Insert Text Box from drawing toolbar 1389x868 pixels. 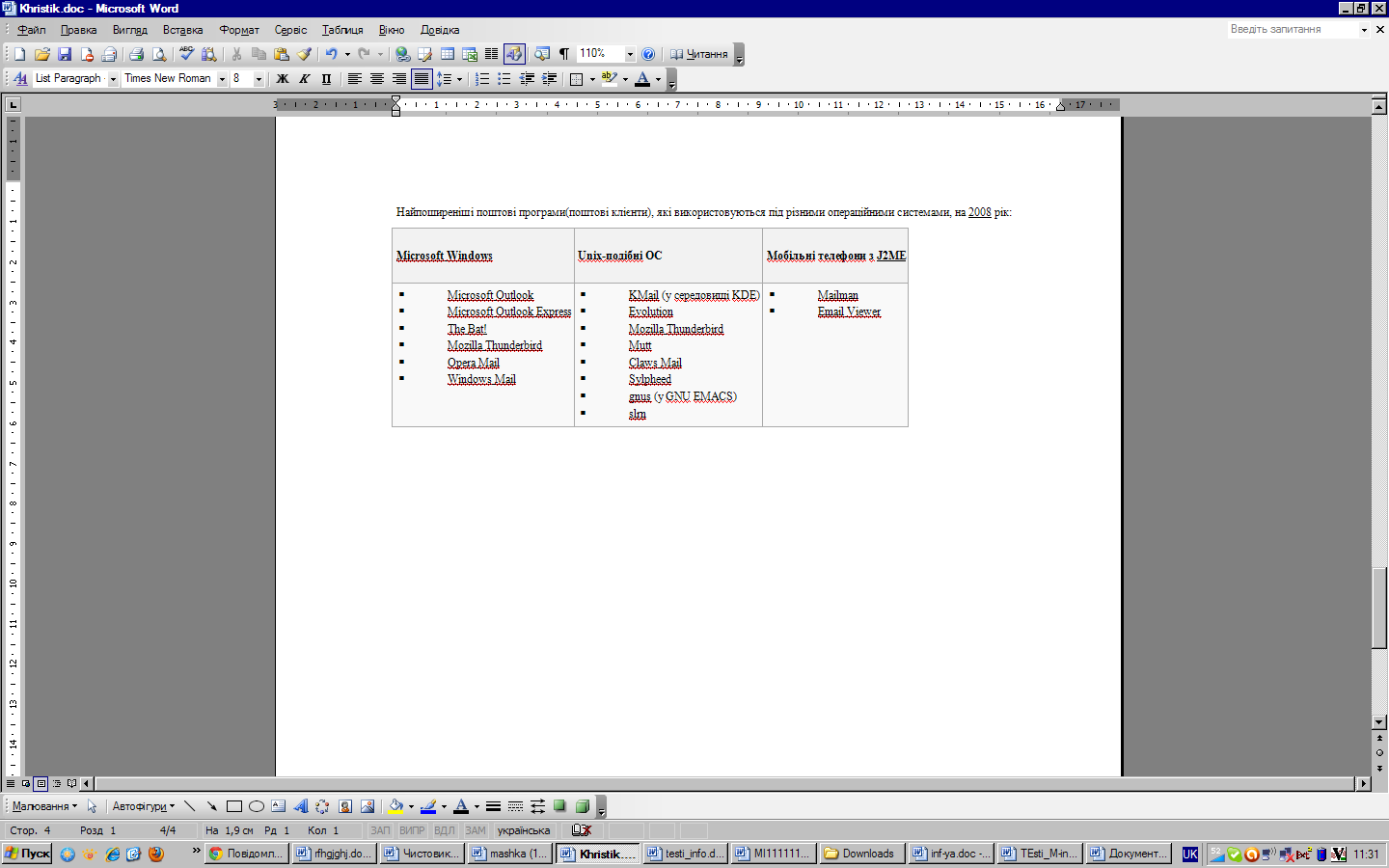pos(279,806)
